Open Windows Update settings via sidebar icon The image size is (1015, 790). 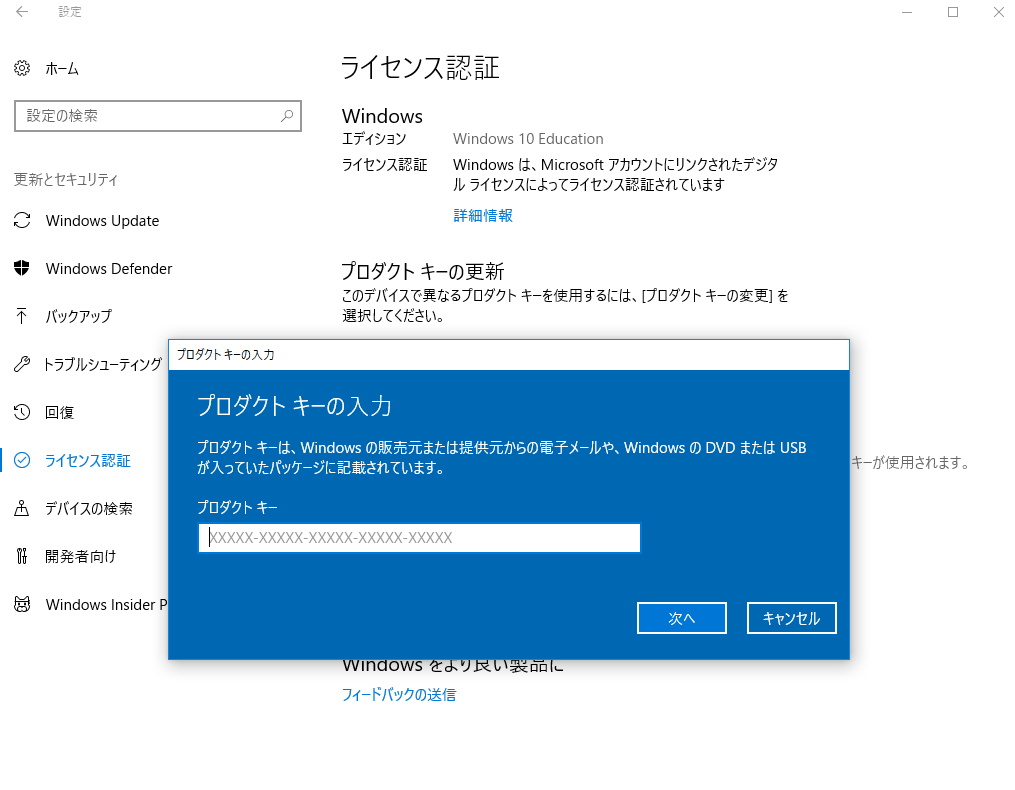(22, 220)
